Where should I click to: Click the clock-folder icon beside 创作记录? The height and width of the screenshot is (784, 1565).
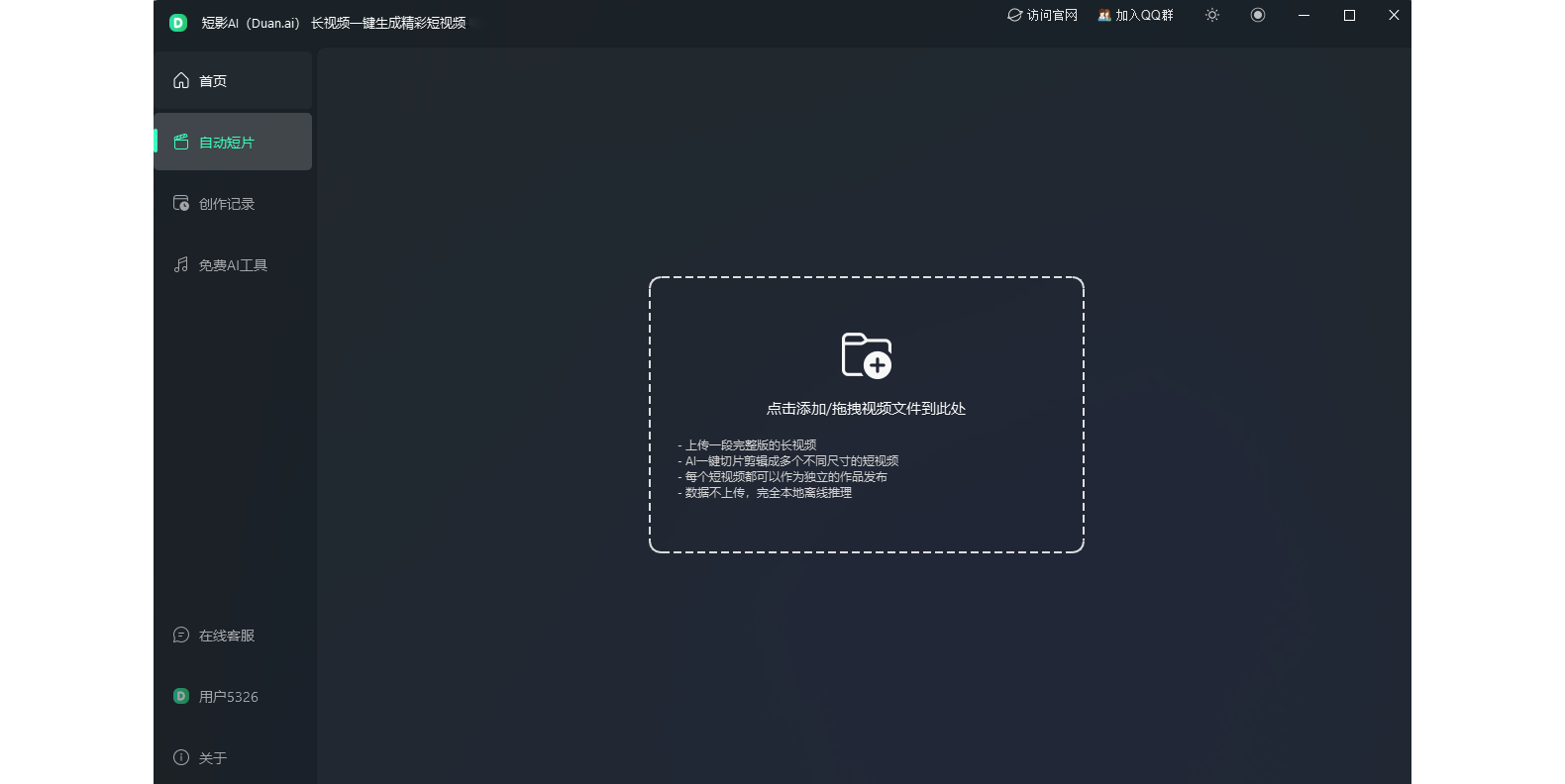pos(181,203)
